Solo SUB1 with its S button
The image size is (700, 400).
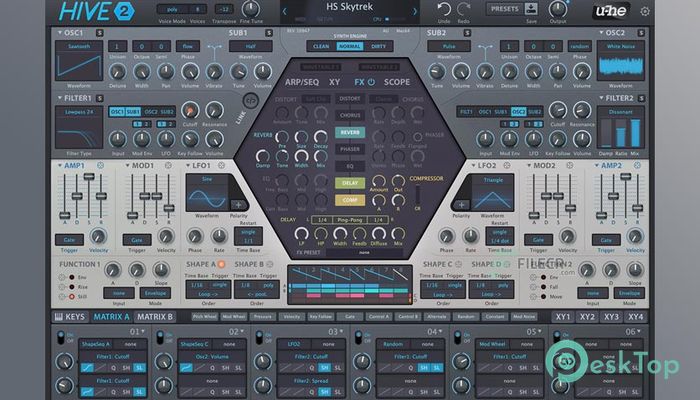(x=269, y=33)
